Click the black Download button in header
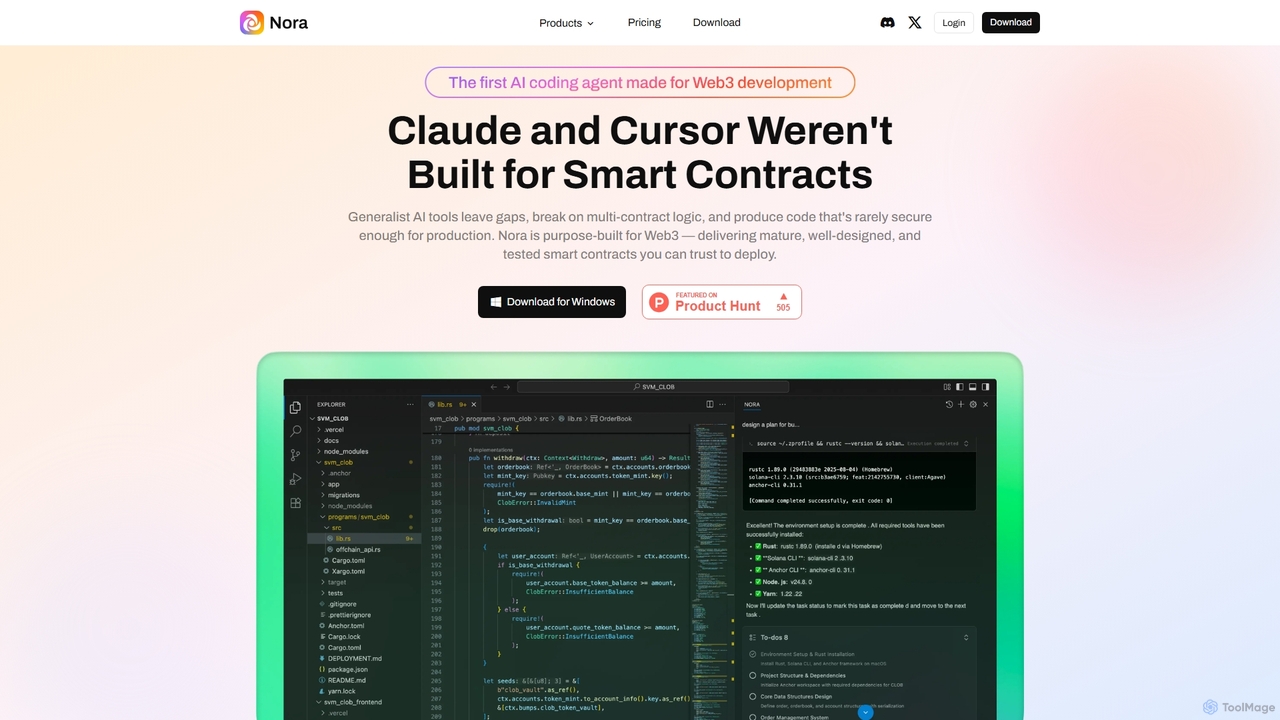The image size is (1280, 720). pos(1011,22)
